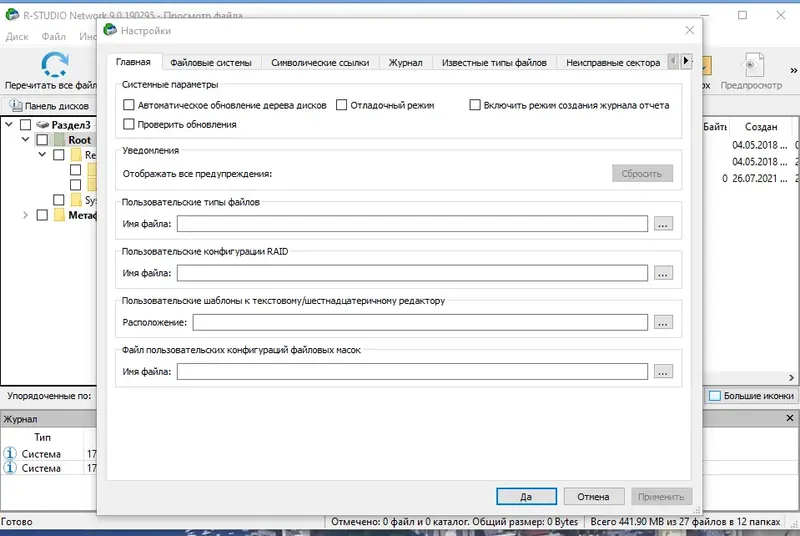The width and height of the screenshot is (800, 536).
Task: Click file masks configuration filename field
Action: (412, 371)
